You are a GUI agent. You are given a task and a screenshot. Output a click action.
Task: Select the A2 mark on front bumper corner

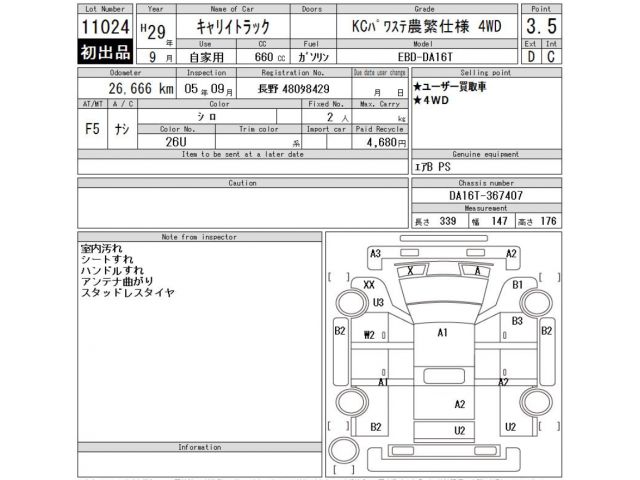(511, 253)
